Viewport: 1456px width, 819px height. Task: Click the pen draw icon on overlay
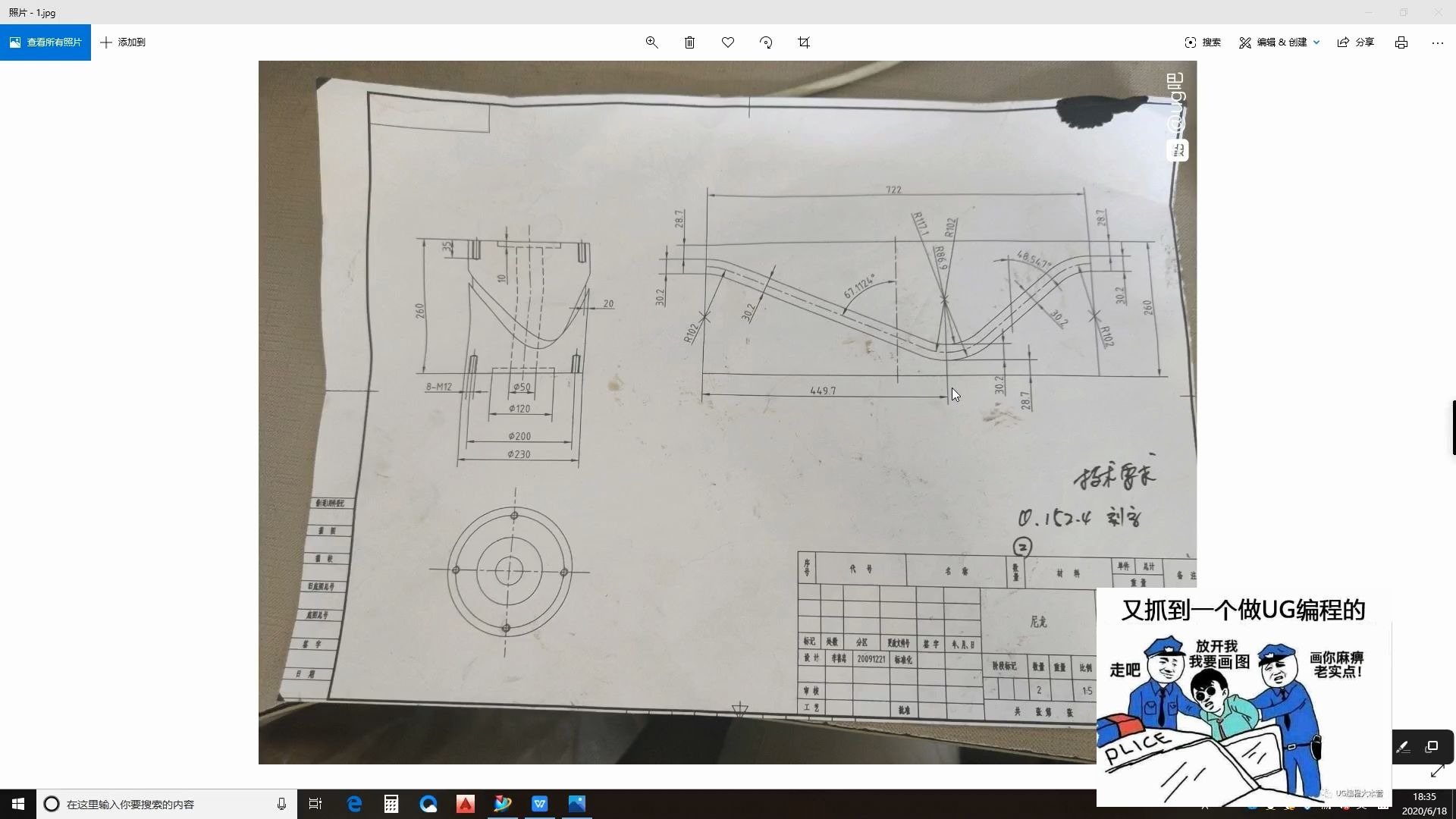point(1403,747)
